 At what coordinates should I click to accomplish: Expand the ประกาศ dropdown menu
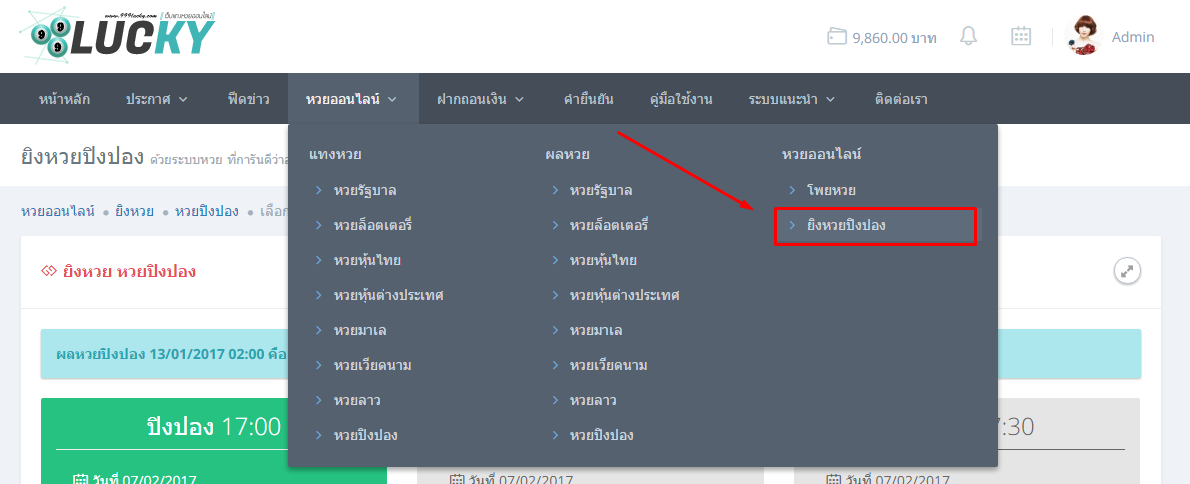(x=157, y=99)
